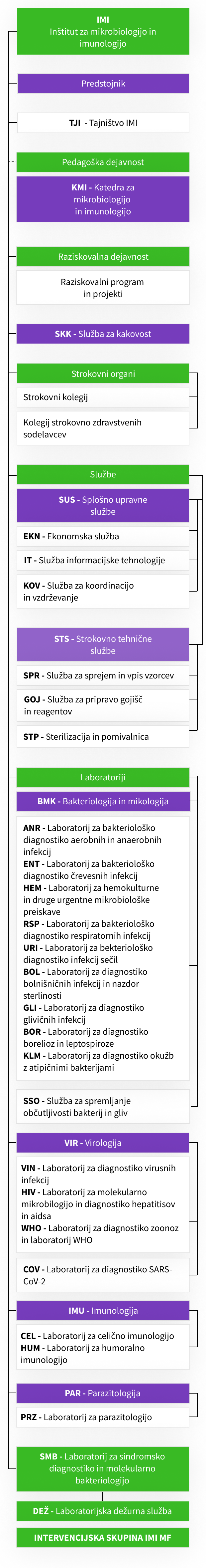Select SUS - Splošno upravne službe
The width and height of the screenshot is (206, 1568).
(x=103, y=505)
